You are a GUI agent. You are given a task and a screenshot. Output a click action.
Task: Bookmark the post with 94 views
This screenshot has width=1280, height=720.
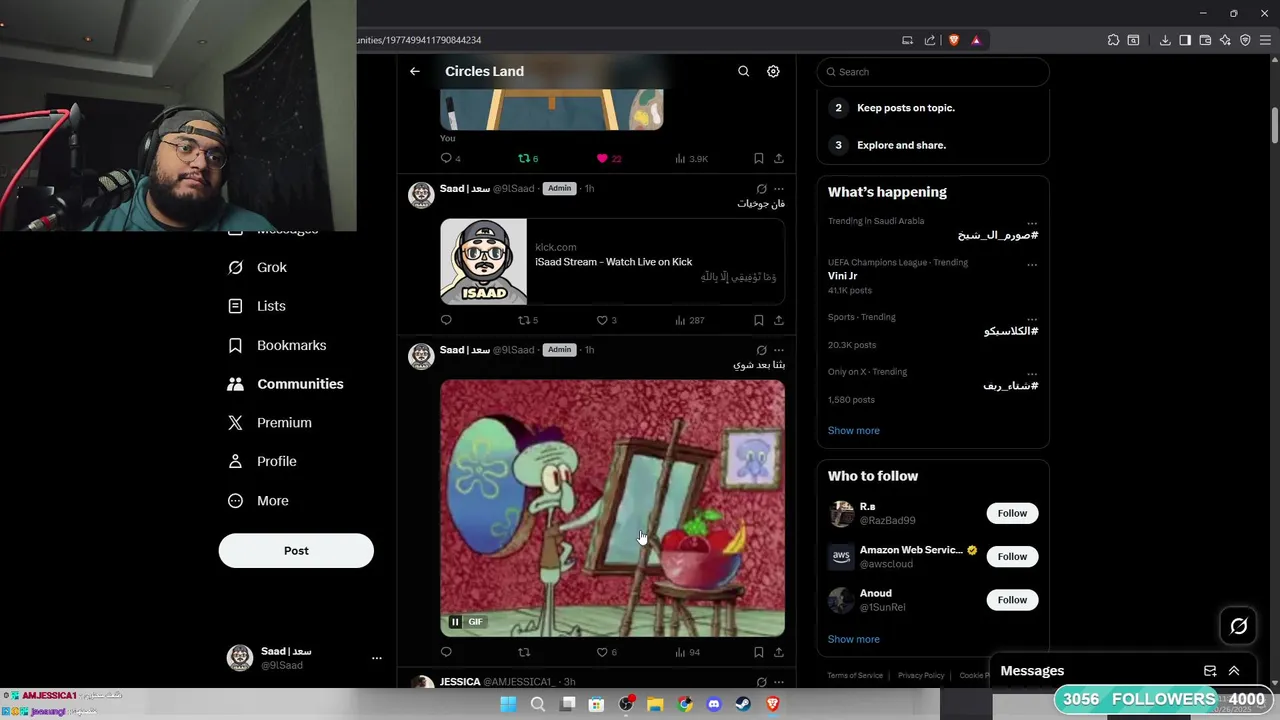[758, 652]
